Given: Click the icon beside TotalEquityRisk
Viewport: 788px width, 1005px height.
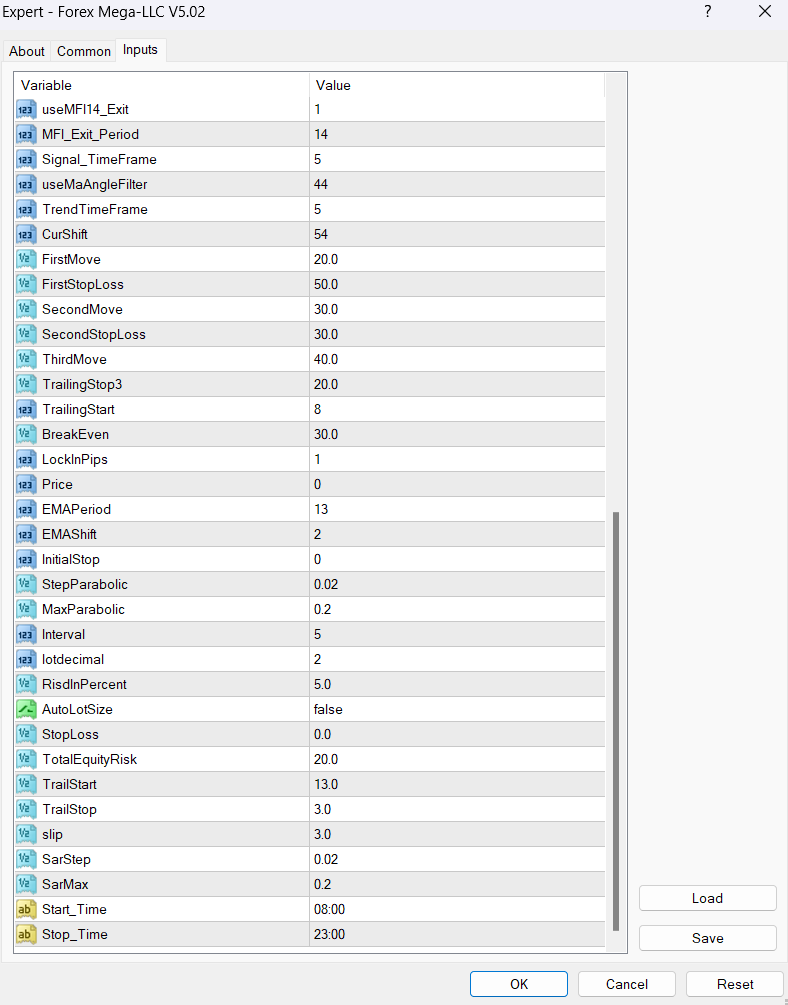Looking at the screenshot, I should pos(26,760).
